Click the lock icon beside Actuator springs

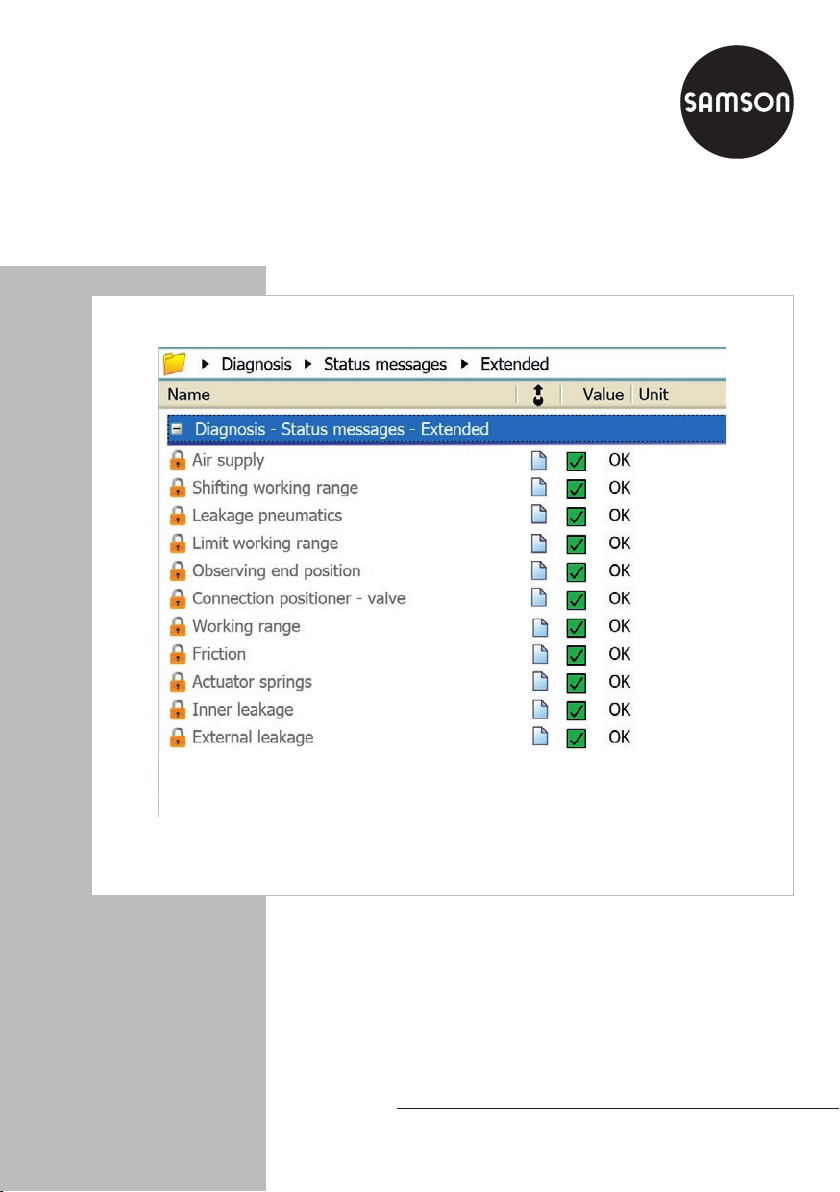[177, 683]
